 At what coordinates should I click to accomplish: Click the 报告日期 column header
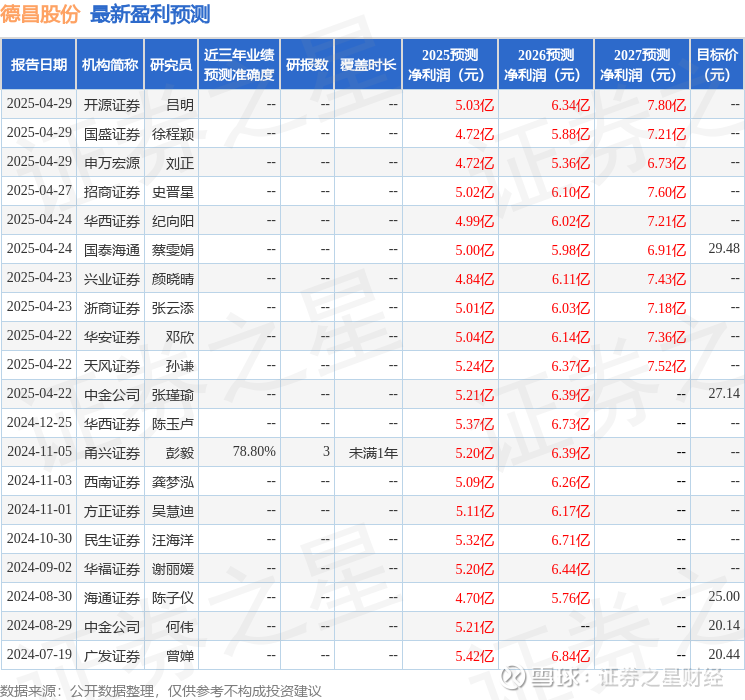pyautogui.click(x=38, y=64)
